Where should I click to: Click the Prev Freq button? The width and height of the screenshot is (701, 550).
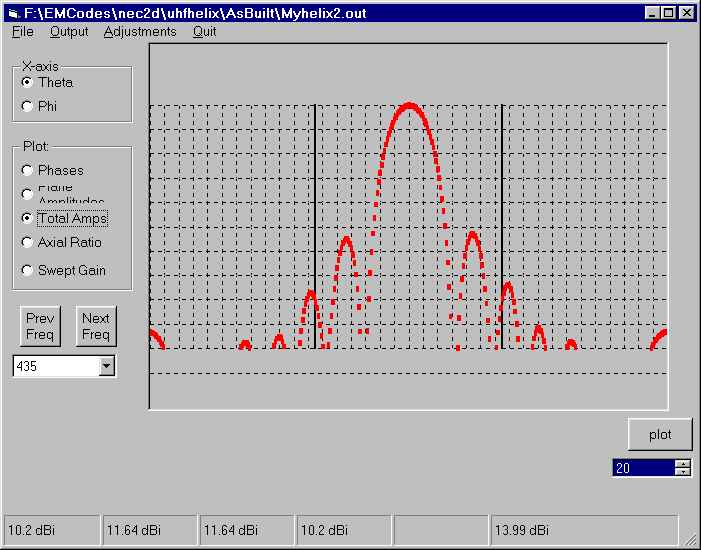pyautogui.click(x=40, y=326)
